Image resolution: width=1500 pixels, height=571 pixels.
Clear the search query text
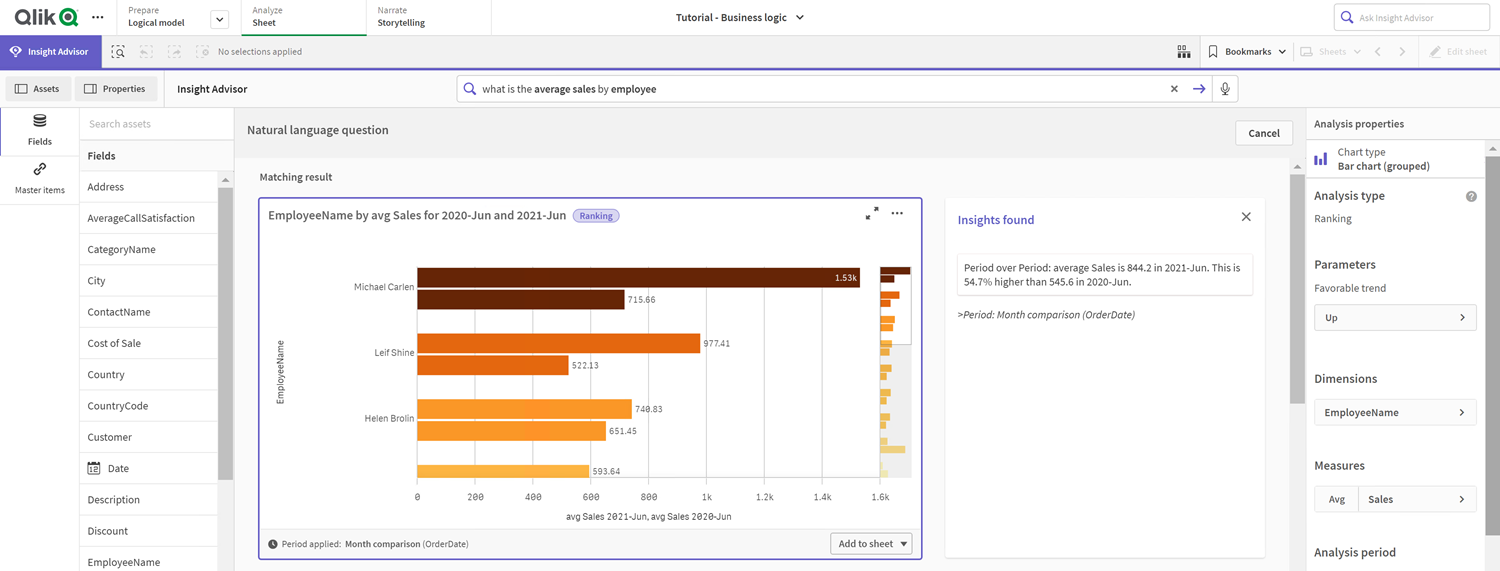[x=1174, y=89]
